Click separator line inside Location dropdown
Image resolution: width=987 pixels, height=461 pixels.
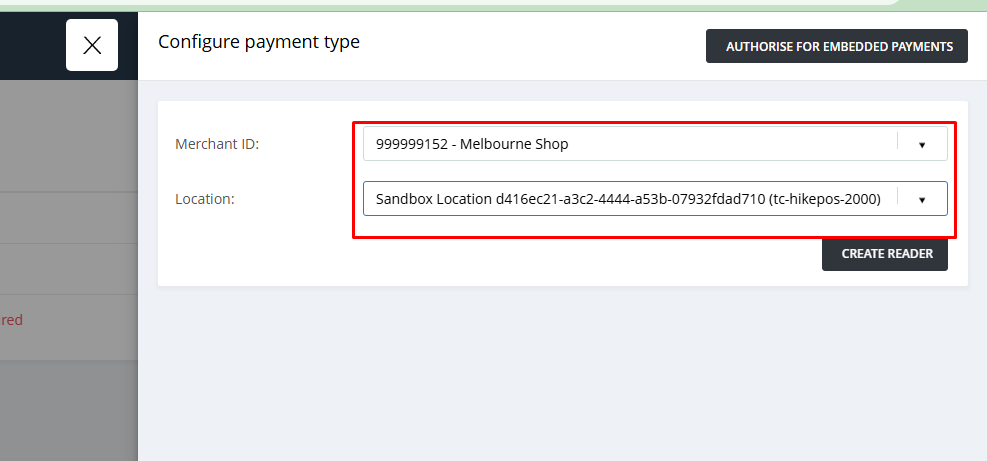tap(898, 196)
